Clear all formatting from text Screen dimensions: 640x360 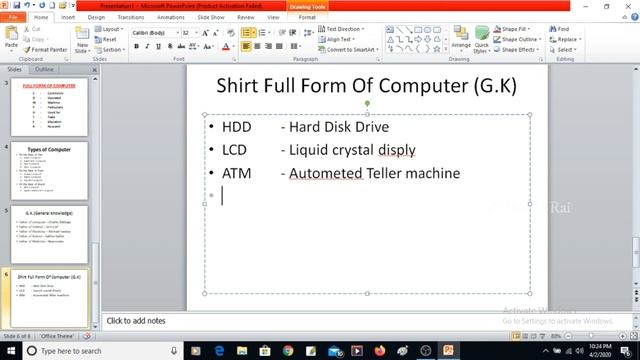231,33
